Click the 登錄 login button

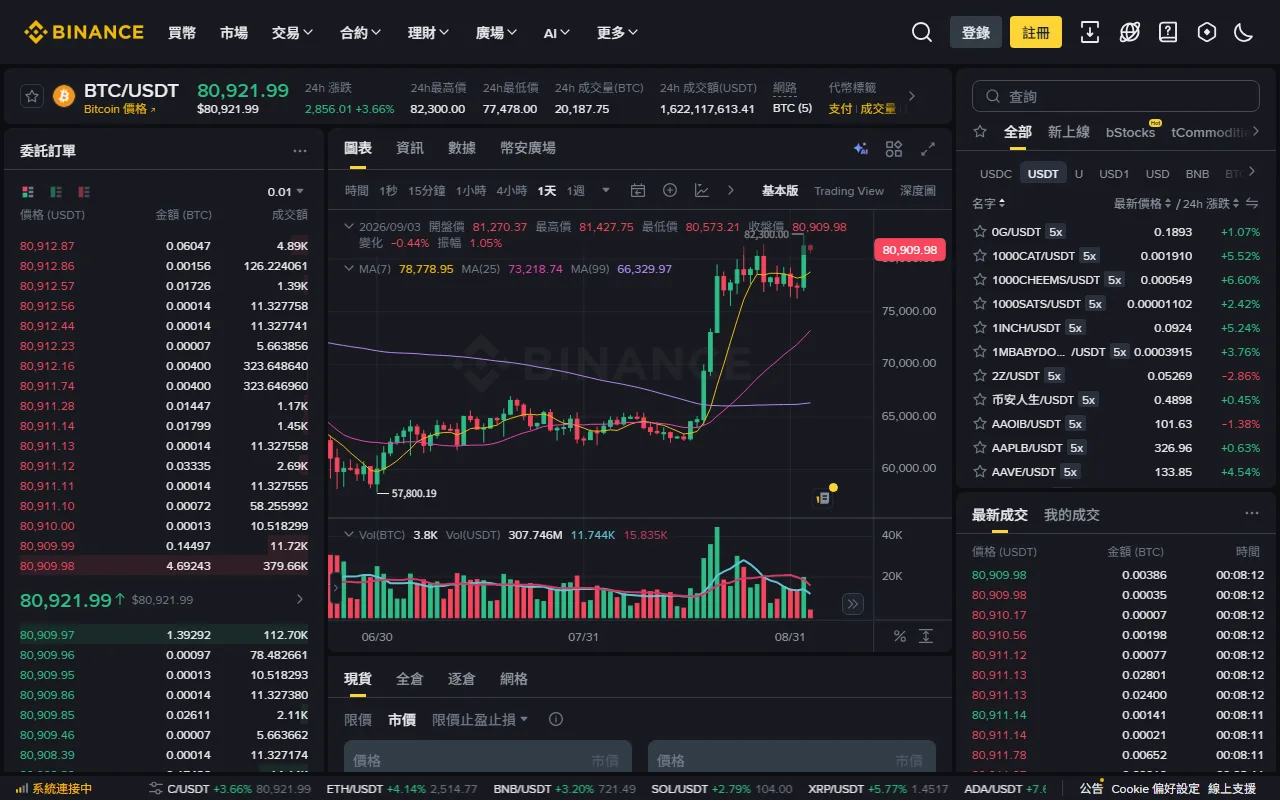click(x=976, y=32)
